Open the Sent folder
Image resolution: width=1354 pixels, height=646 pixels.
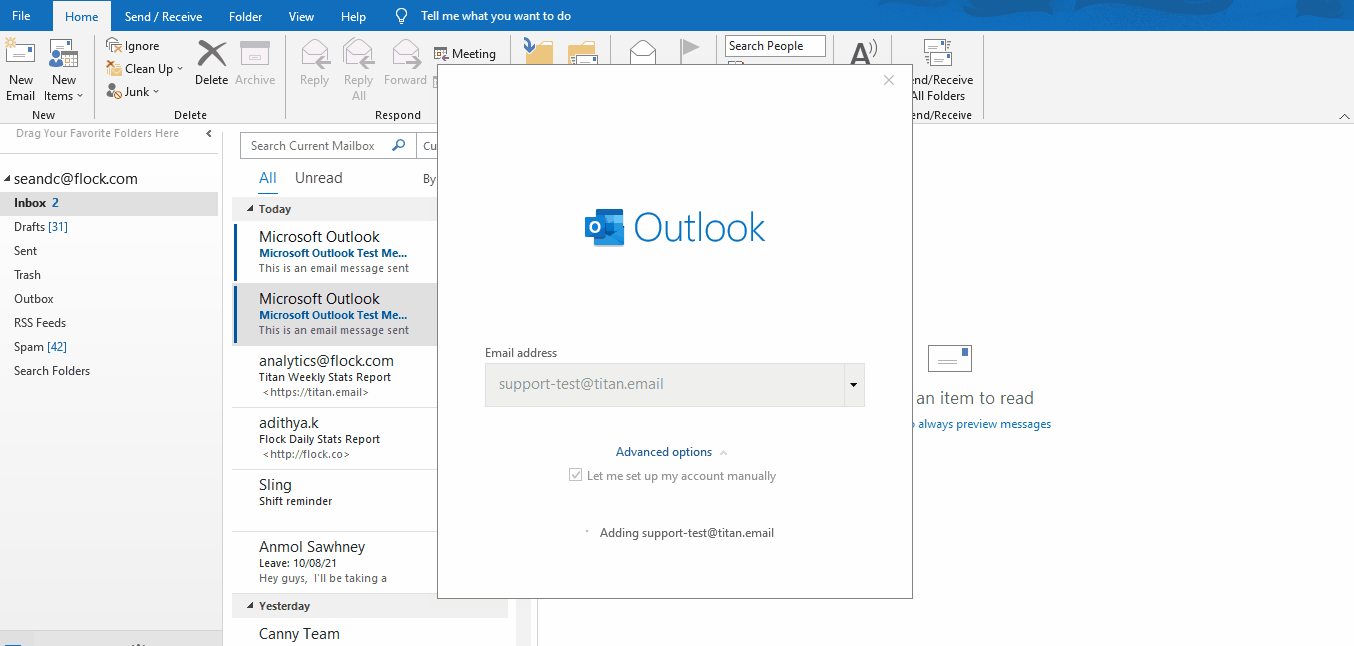tap(109, 251)
